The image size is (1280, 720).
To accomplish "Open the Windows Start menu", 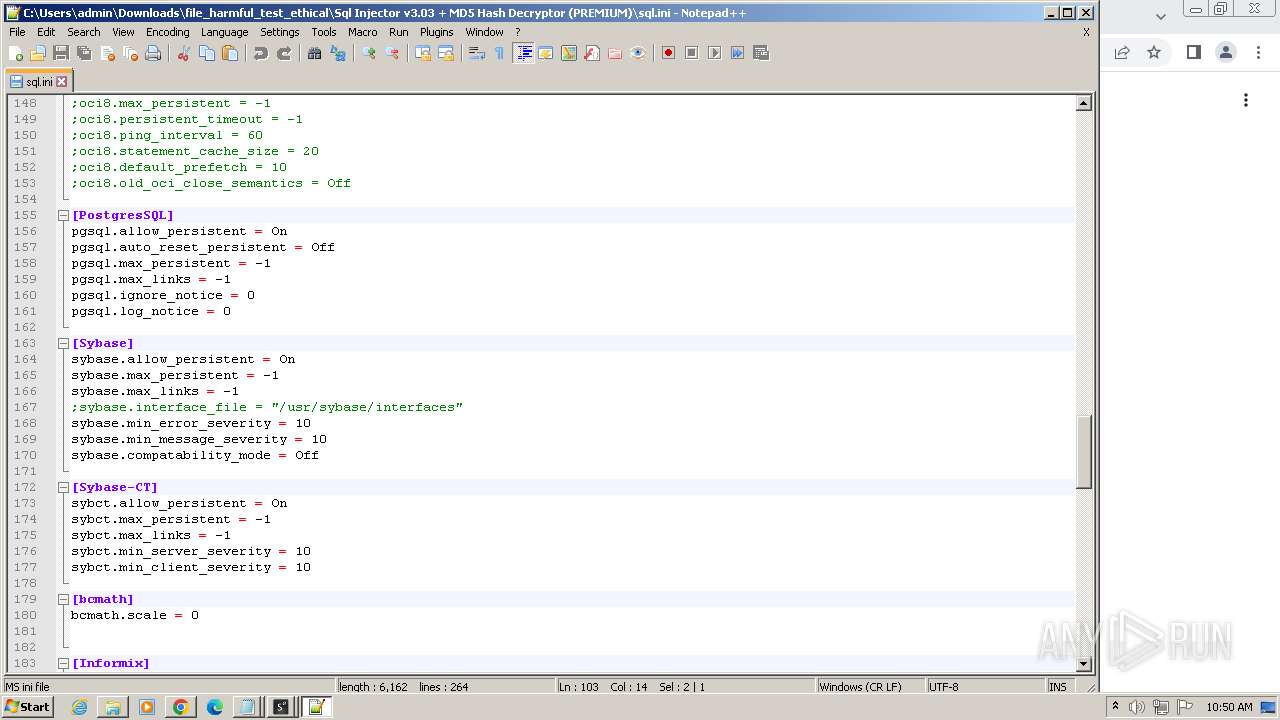I will tap(28, 707).
